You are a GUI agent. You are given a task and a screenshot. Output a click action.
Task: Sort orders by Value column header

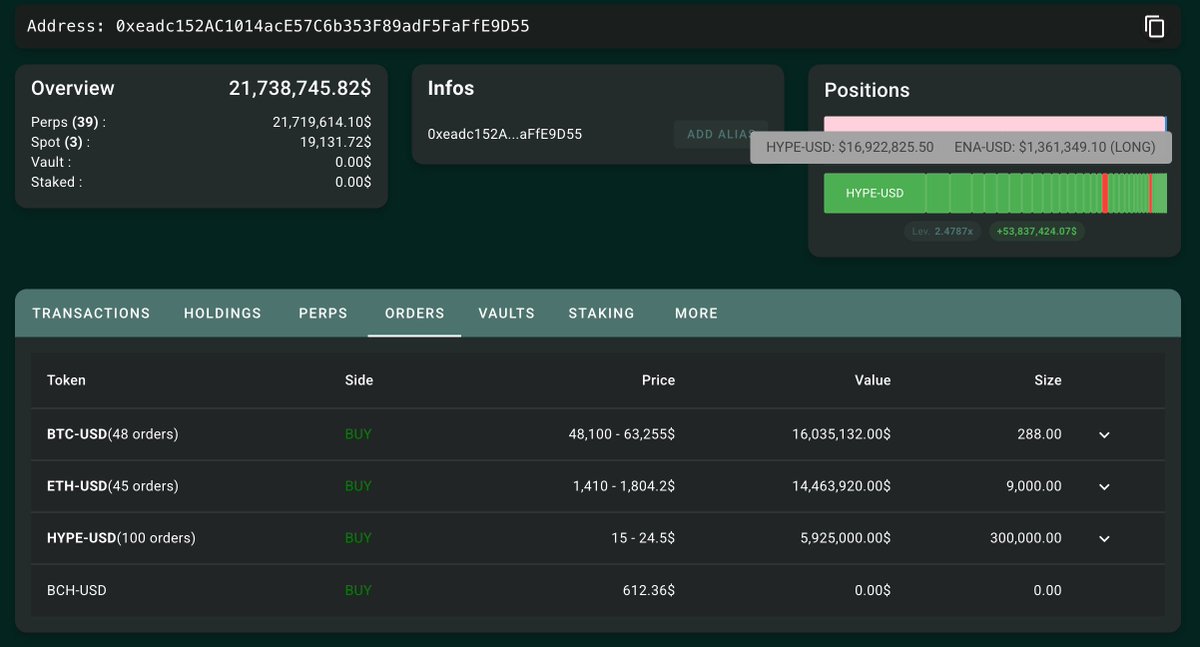pos(872,380)
